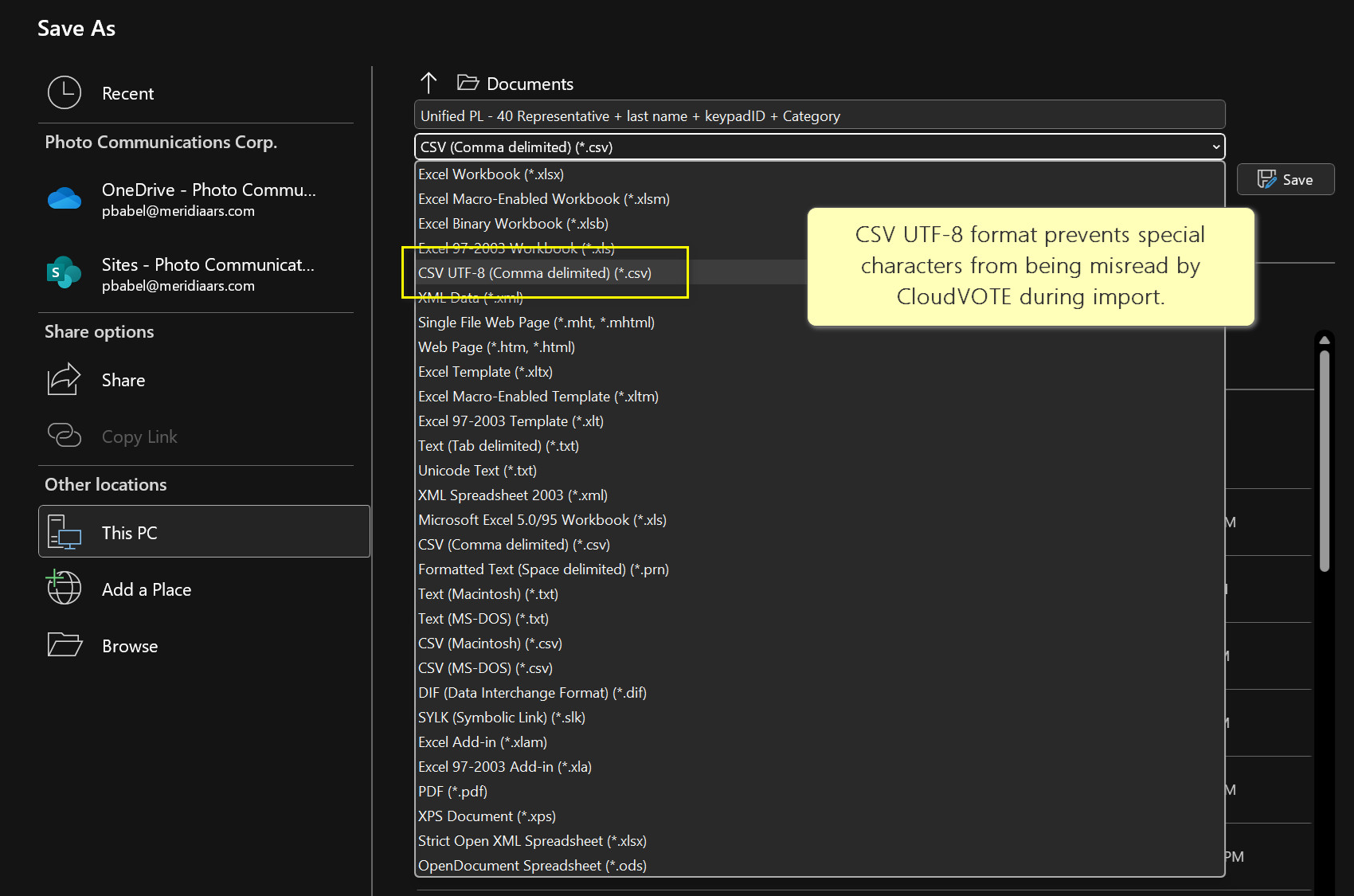The width and height of the screenshot is (1354, 896).
Task: Click the scrollbar up arrow
Action: point(1325,340)
